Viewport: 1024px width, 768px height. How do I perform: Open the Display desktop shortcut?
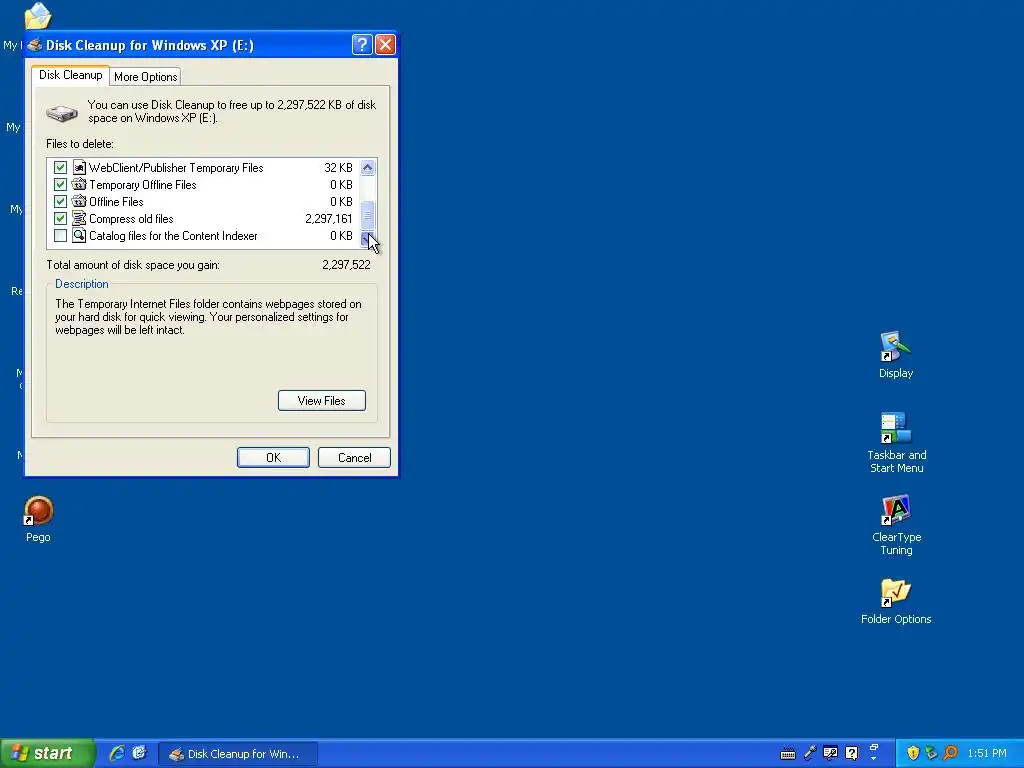tap(896, 355)
